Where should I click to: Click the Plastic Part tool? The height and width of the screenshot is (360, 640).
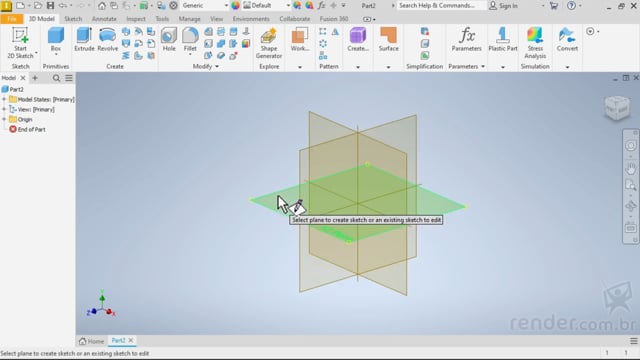pos(503,39)
